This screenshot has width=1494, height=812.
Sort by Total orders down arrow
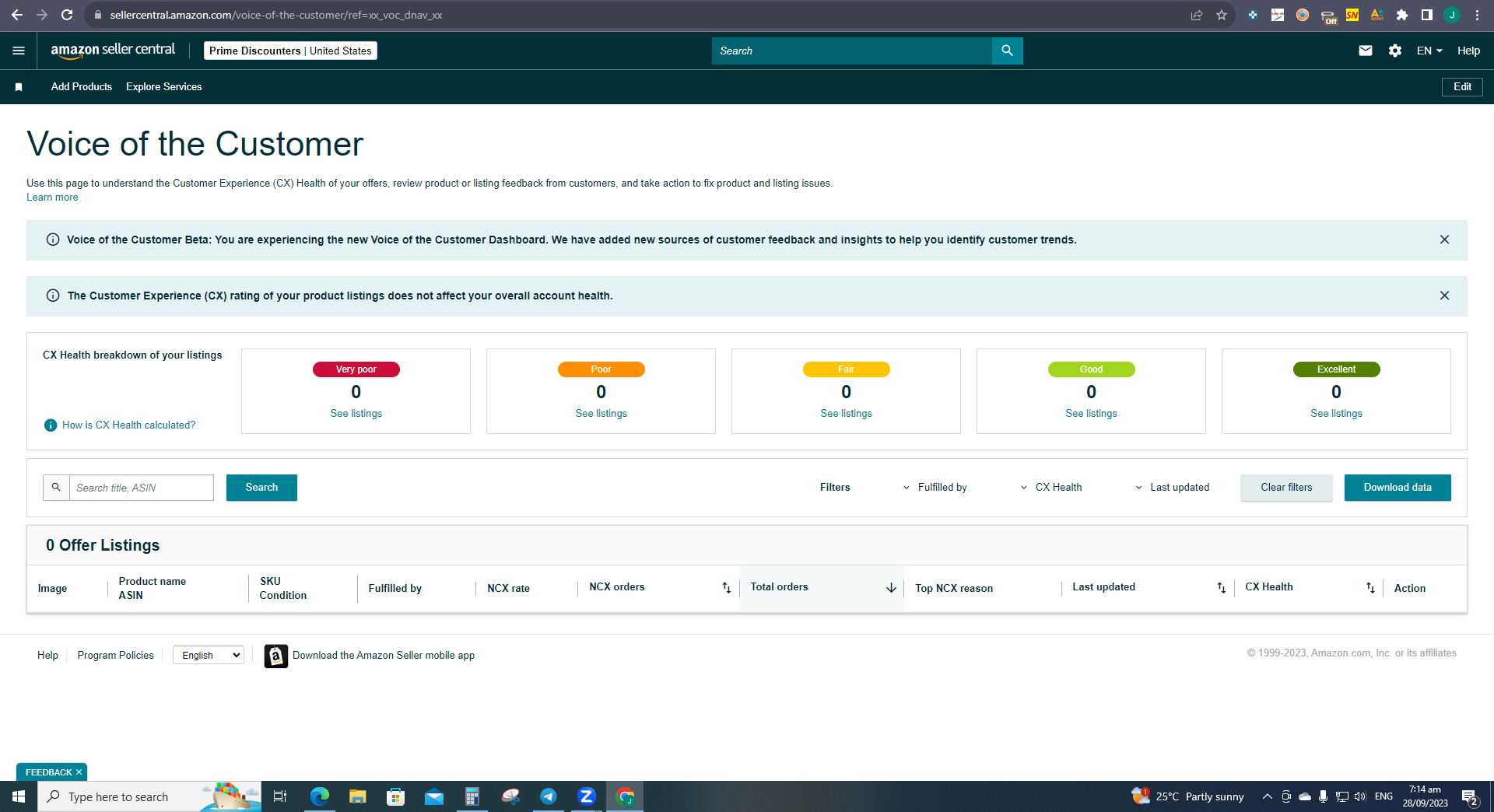pos(891,588)
